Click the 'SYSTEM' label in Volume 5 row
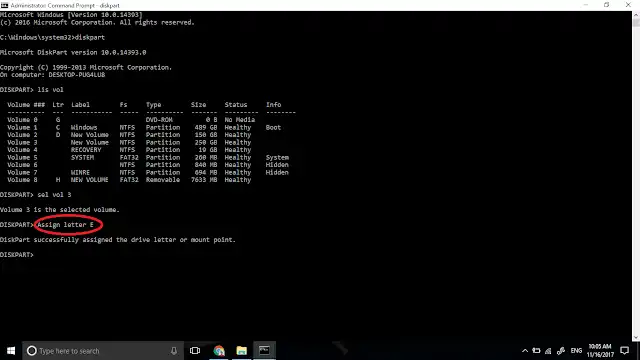The width and height of the screenshot is (640, 360). [82, 157]
